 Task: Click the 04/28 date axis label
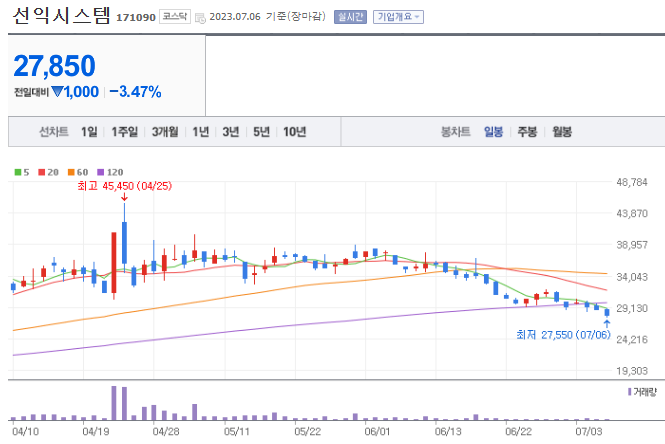point(166,432)
